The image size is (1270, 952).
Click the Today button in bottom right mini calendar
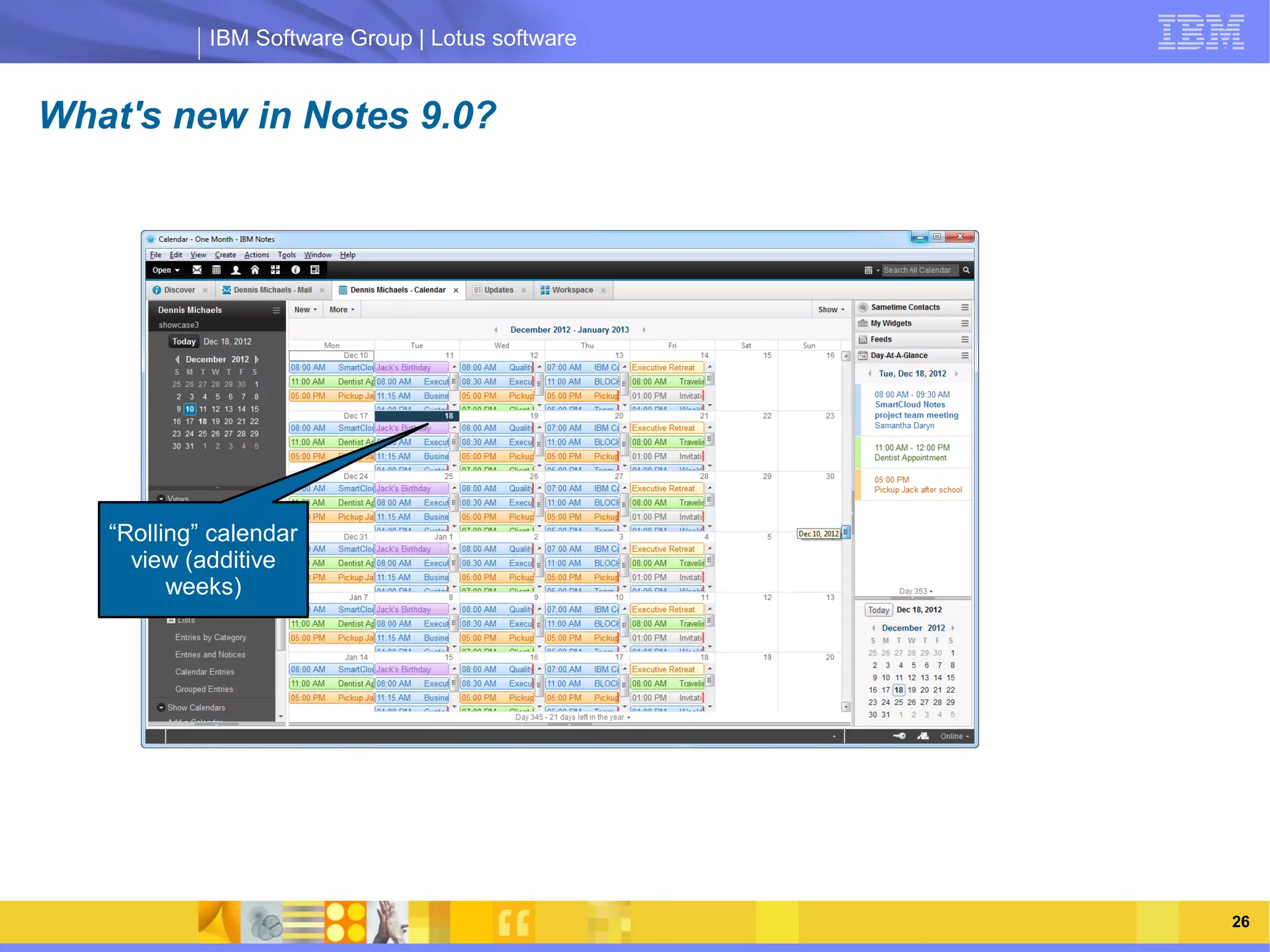click(879, 610)
